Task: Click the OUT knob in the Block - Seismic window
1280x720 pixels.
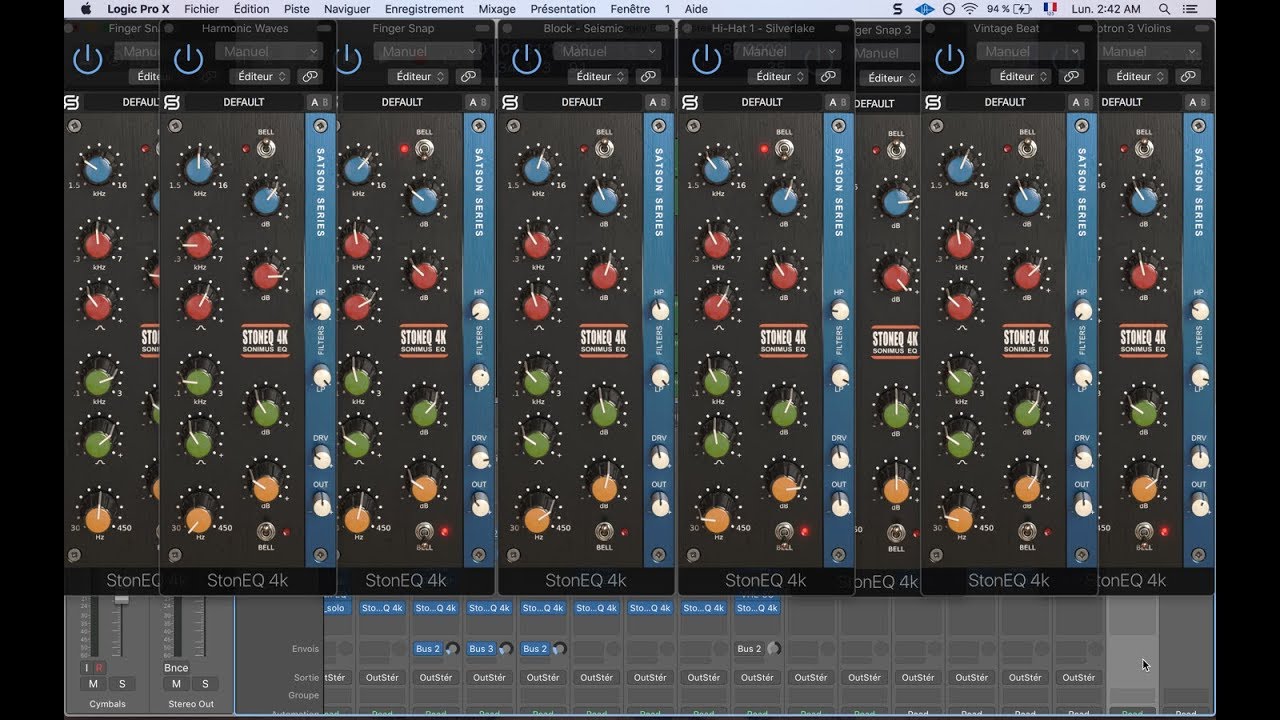Action: 659,506
